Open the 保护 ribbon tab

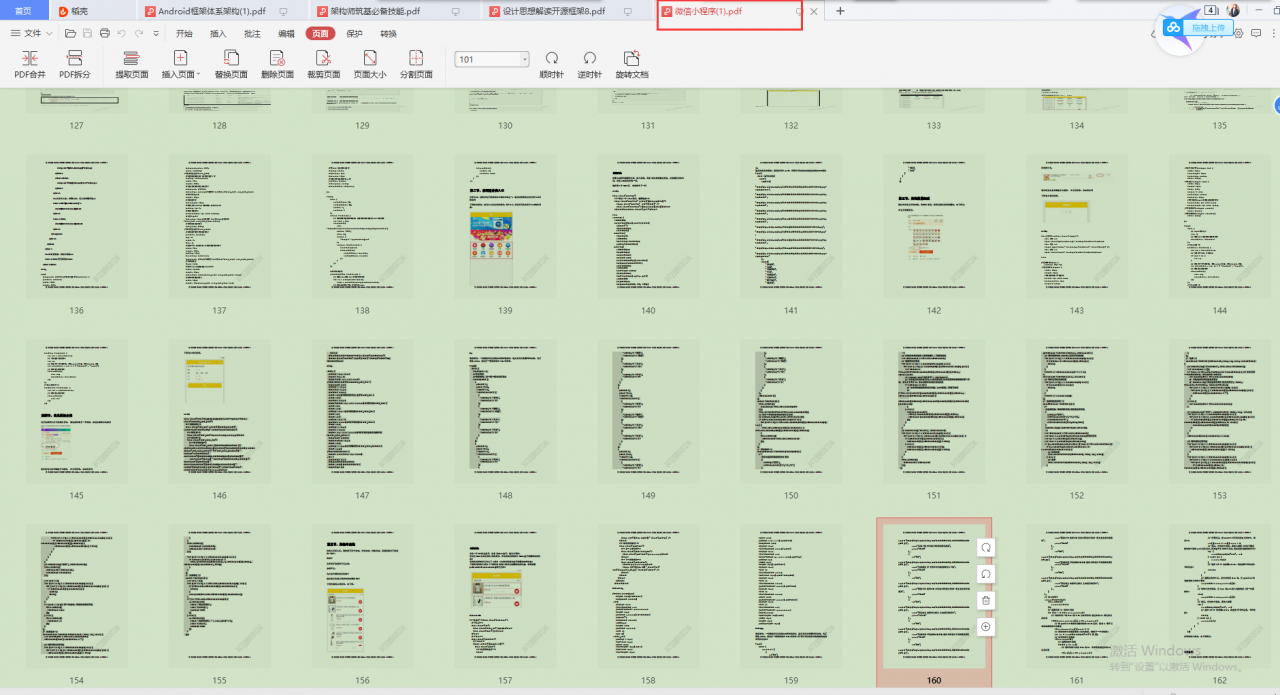tap(354, 33)
